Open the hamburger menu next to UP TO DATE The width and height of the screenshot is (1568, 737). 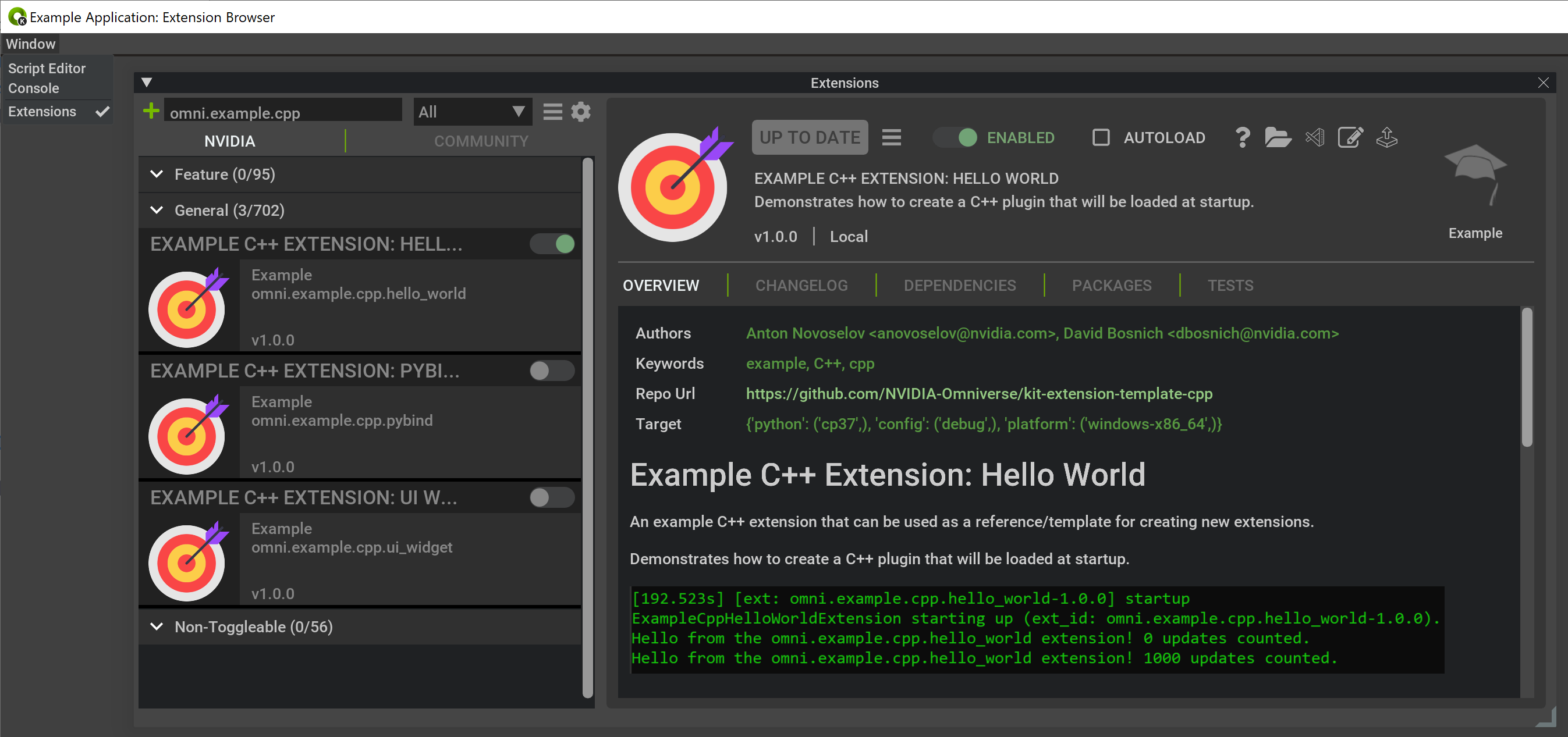891,137
